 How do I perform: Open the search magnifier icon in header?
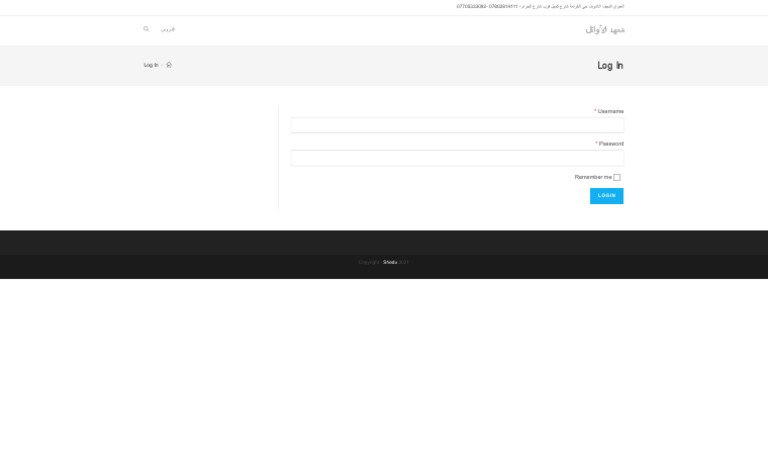pyautogui.click(x=146, y=29)
